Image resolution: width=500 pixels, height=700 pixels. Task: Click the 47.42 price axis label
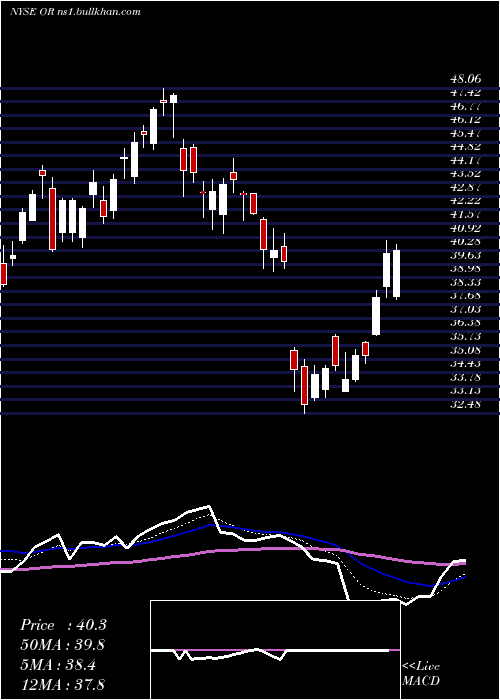tap(464, 92)
